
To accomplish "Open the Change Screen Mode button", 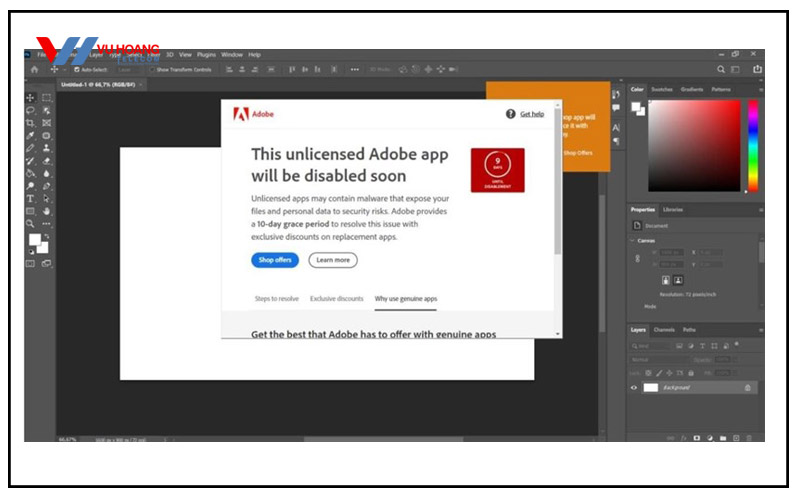I will pyautogui.click(x=46, y=263).
